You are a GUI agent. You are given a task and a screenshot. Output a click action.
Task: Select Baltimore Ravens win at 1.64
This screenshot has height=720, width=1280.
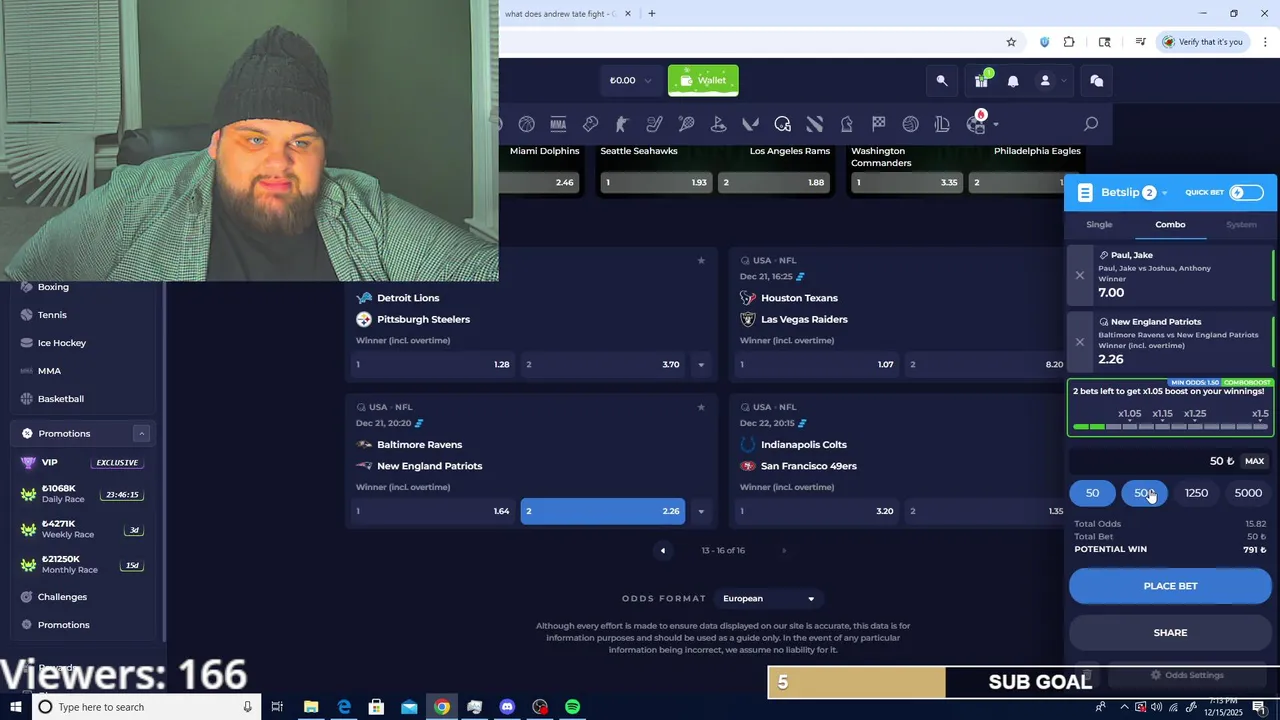[432, 511]
